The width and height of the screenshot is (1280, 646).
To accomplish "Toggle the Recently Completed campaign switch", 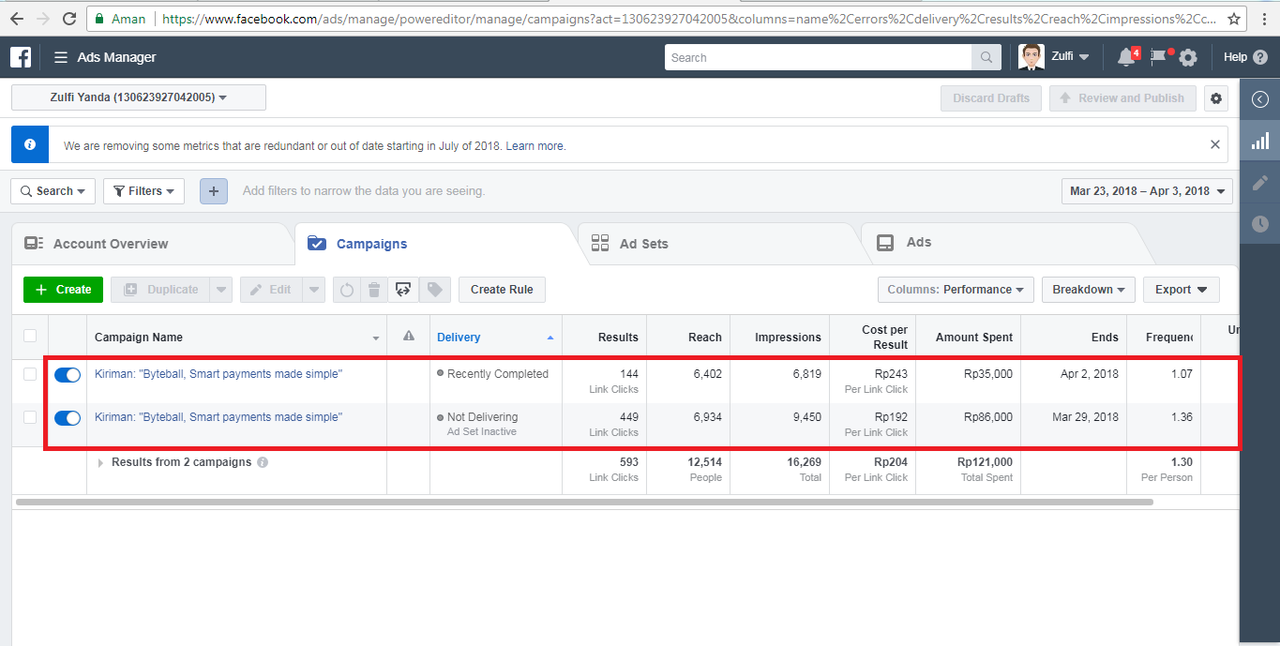I will coord(67,374).
